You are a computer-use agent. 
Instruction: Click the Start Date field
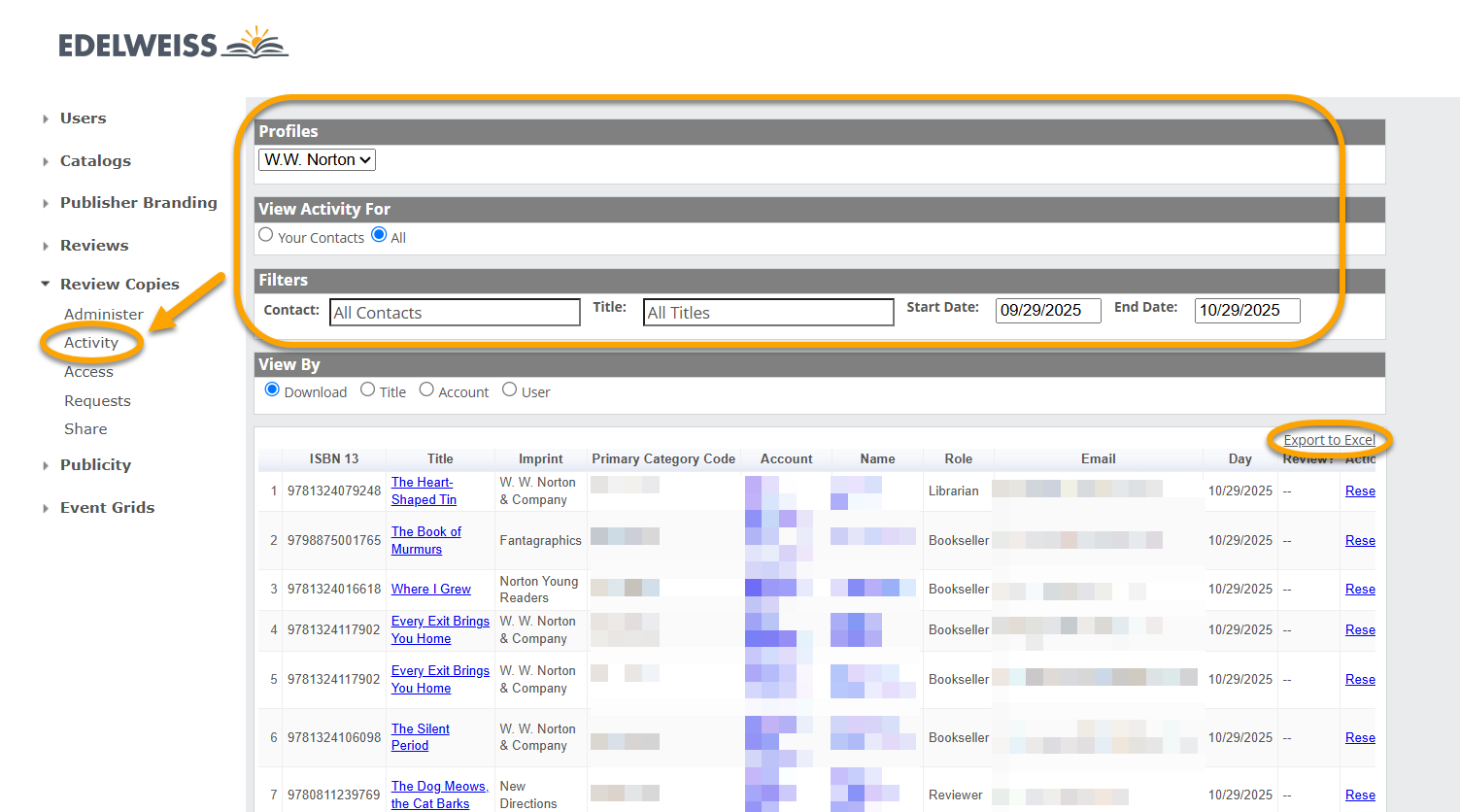1047,311
